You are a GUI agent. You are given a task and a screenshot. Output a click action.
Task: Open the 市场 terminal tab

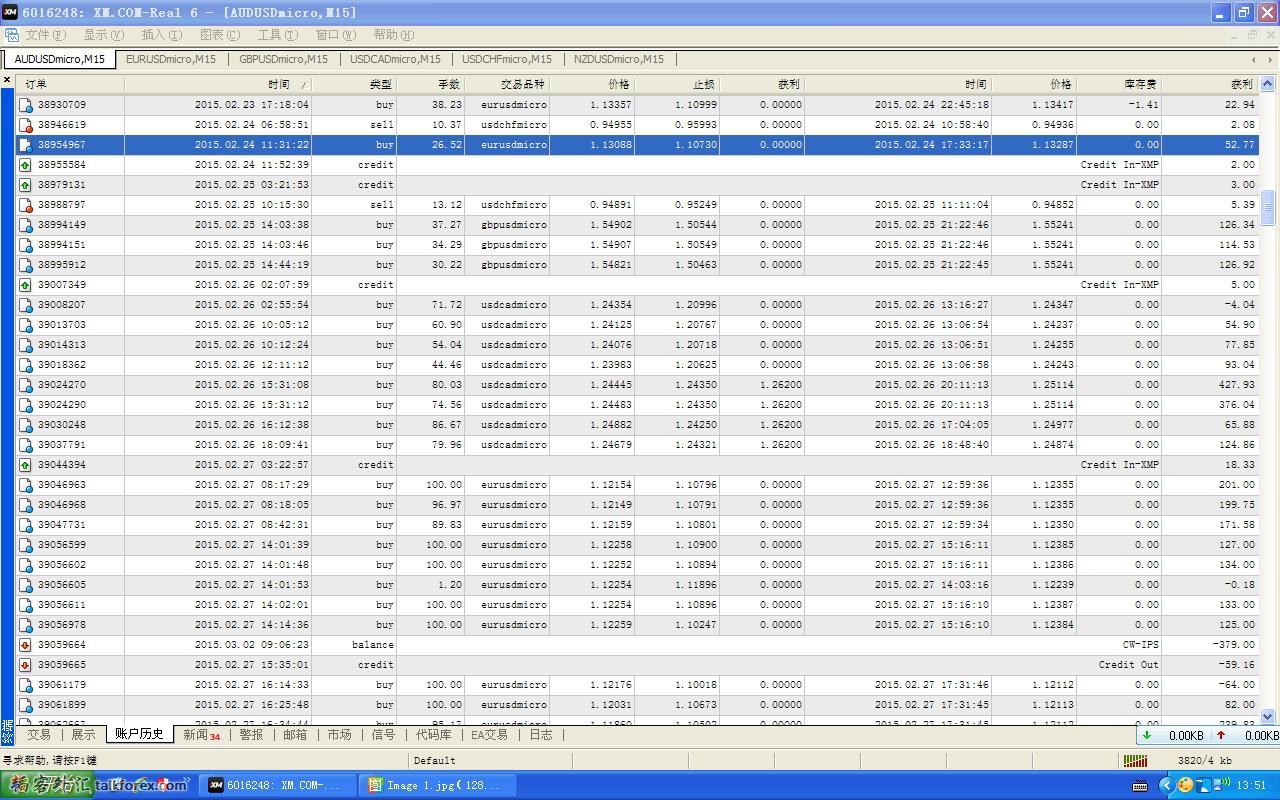(339, 734)
